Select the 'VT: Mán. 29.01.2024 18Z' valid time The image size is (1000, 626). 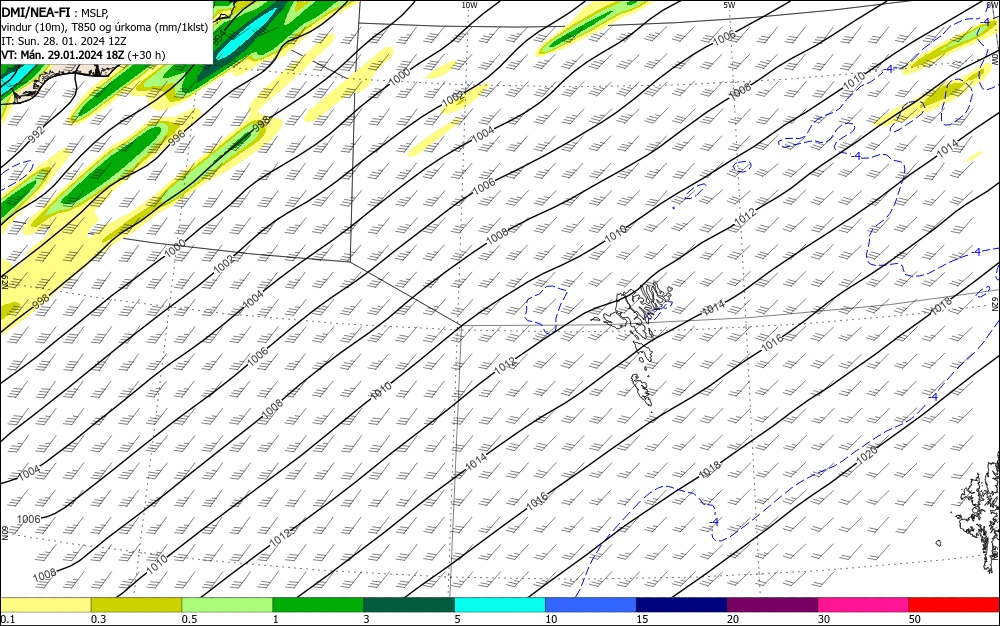[62, 55]
